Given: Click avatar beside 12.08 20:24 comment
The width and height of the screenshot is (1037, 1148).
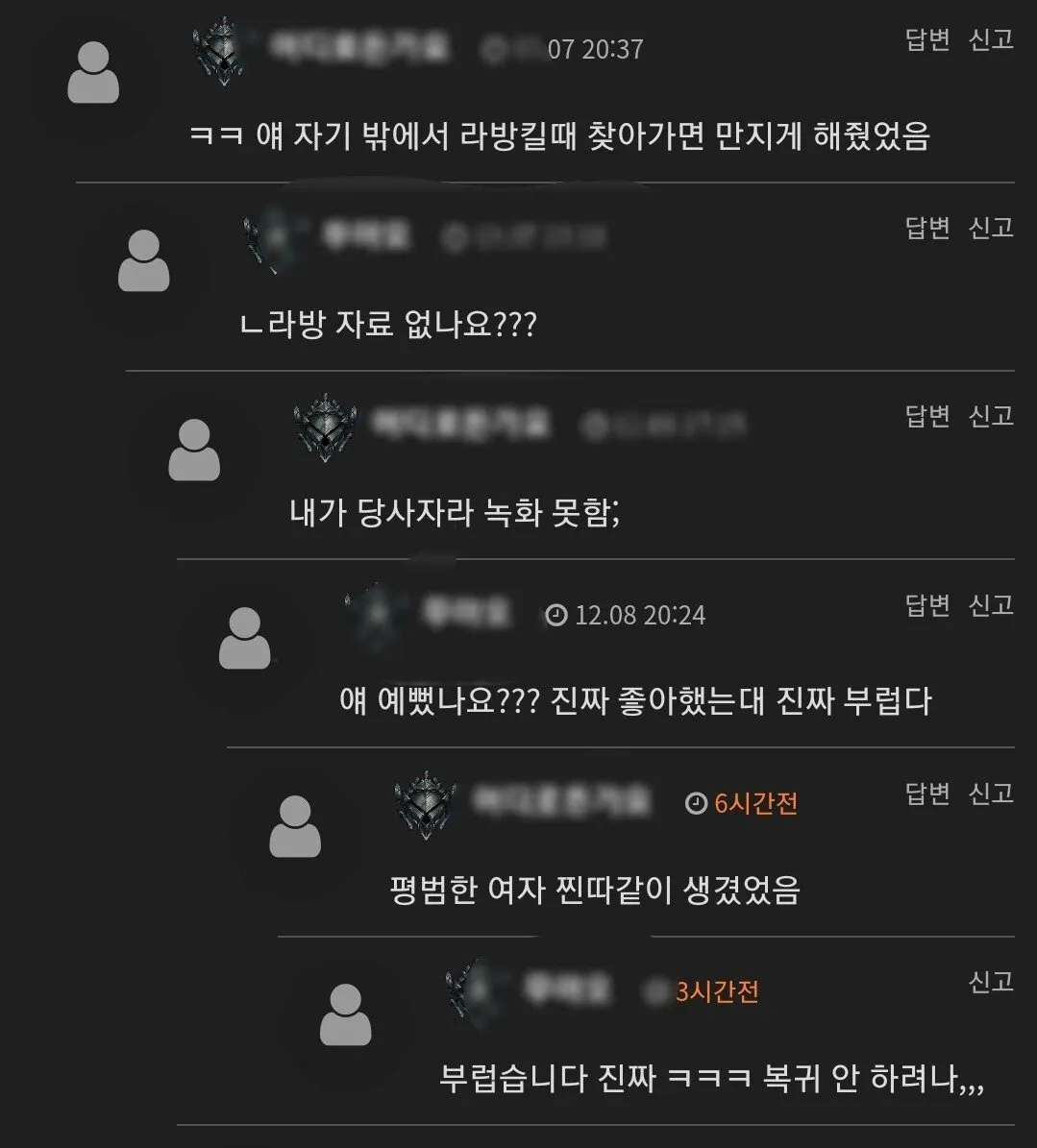Looking at the screenshot, I should point(245,638).
